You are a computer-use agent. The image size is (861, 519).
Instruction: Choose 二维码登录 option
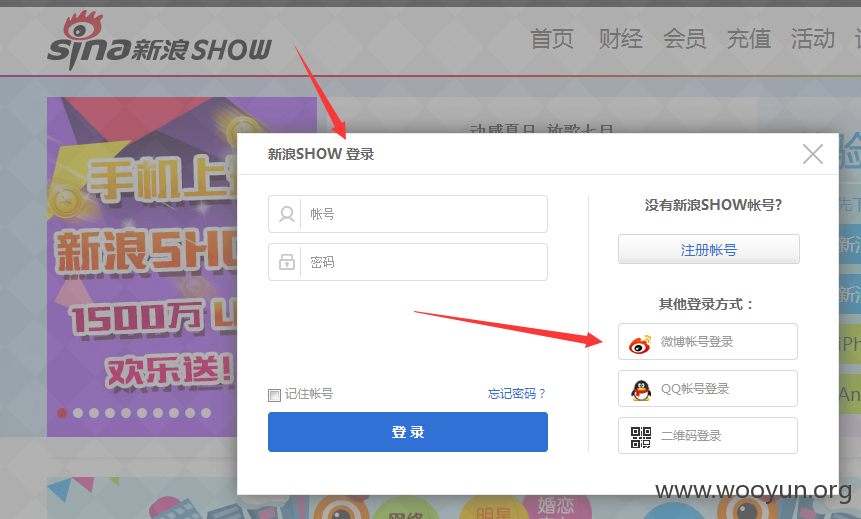pos(708,436)
